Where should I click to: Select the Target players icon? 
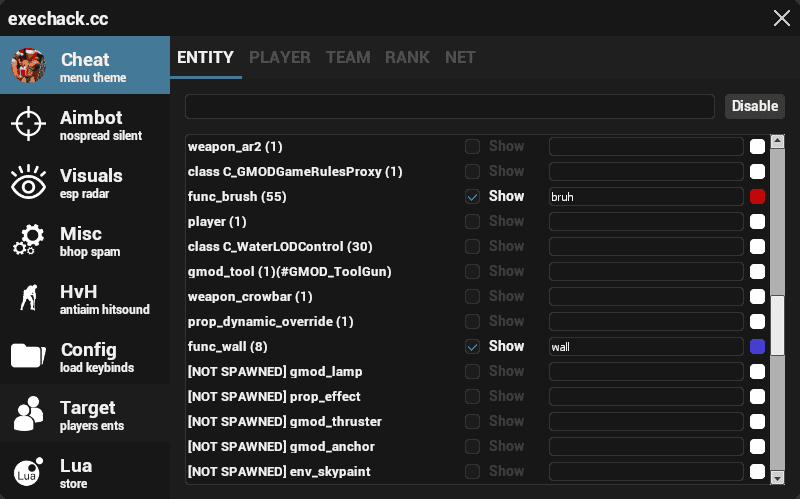point(28,414)
